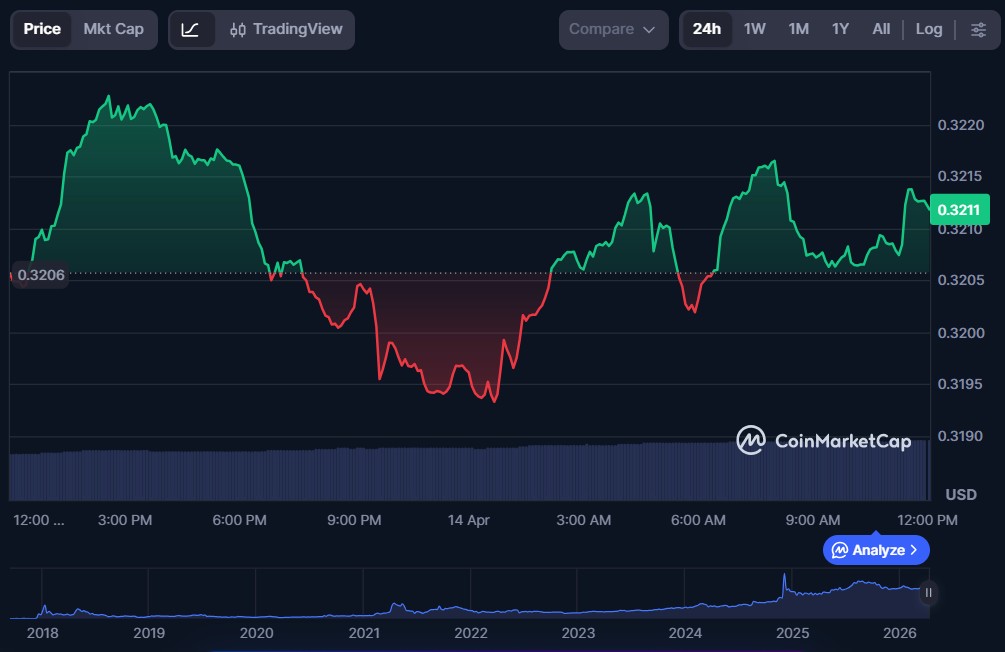The height and width of the screenshot is (652, 1005).
Task: Switch to the 1W time range
Action: click(754, 30)
